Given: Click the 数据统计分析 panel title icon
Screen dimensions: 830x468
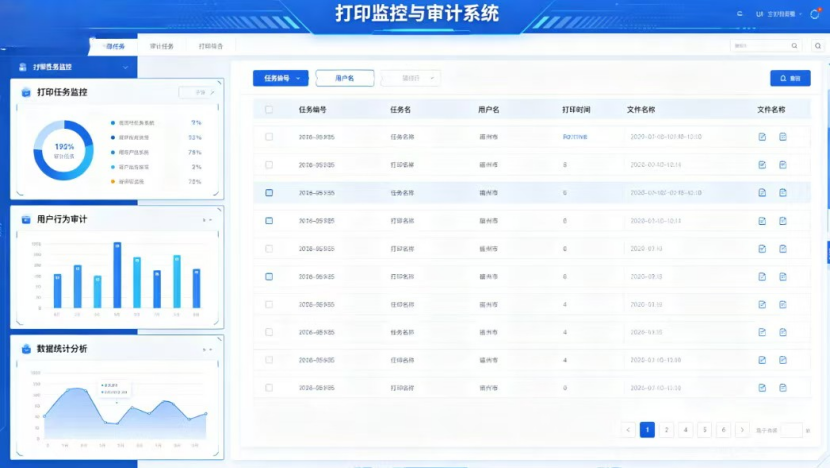Looking at the screenshot, I should tap(26, 349).
